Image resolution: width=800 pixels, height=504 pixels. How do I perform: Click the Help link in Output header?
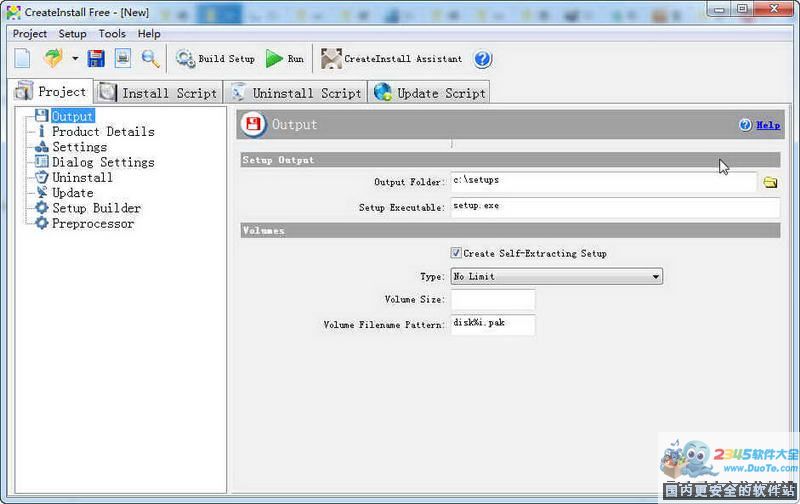[x=768, y=125]
